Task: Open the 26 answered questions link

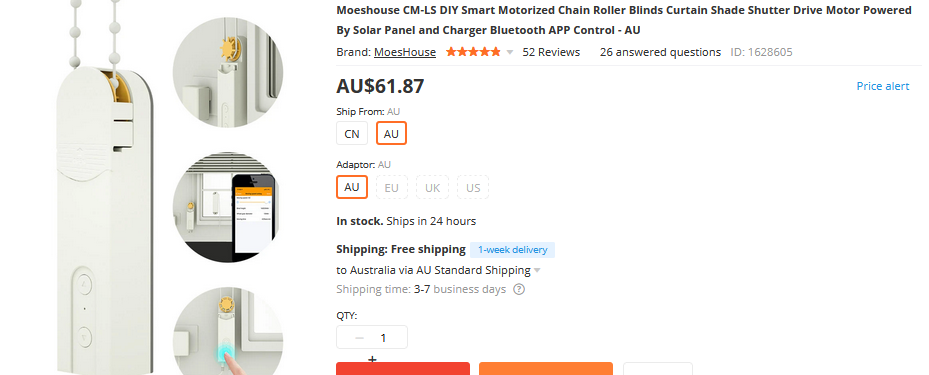Action: point(660,52)
